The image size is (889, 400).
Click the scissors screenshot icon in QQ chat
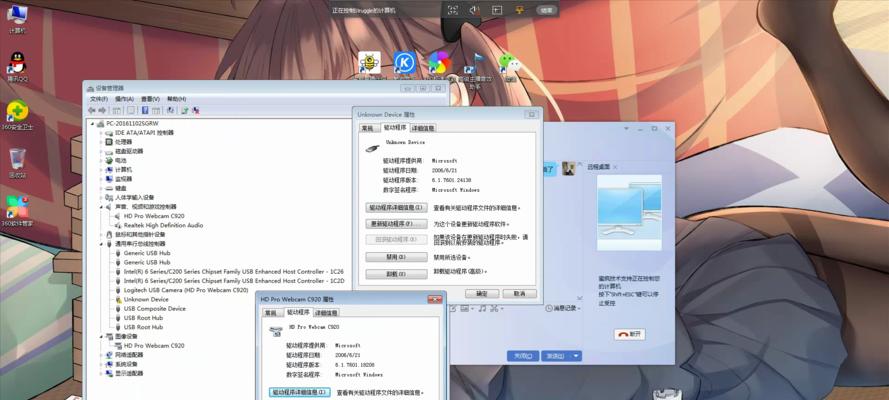point(495,308)
